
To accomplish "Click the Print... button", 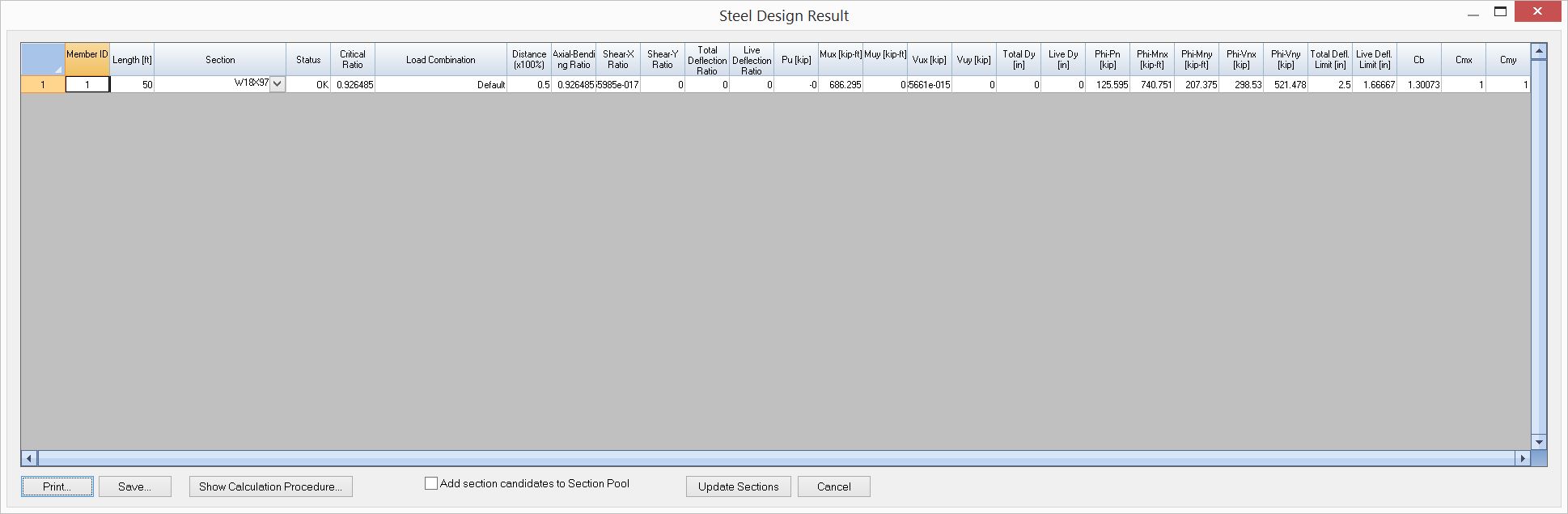I will [57, 486].
